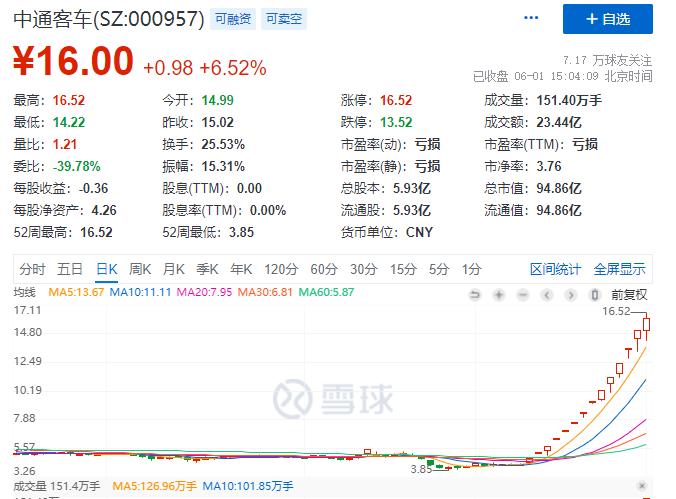Click the 成交量 value 151.40万手
676x499 pixels.
(569, 100)
